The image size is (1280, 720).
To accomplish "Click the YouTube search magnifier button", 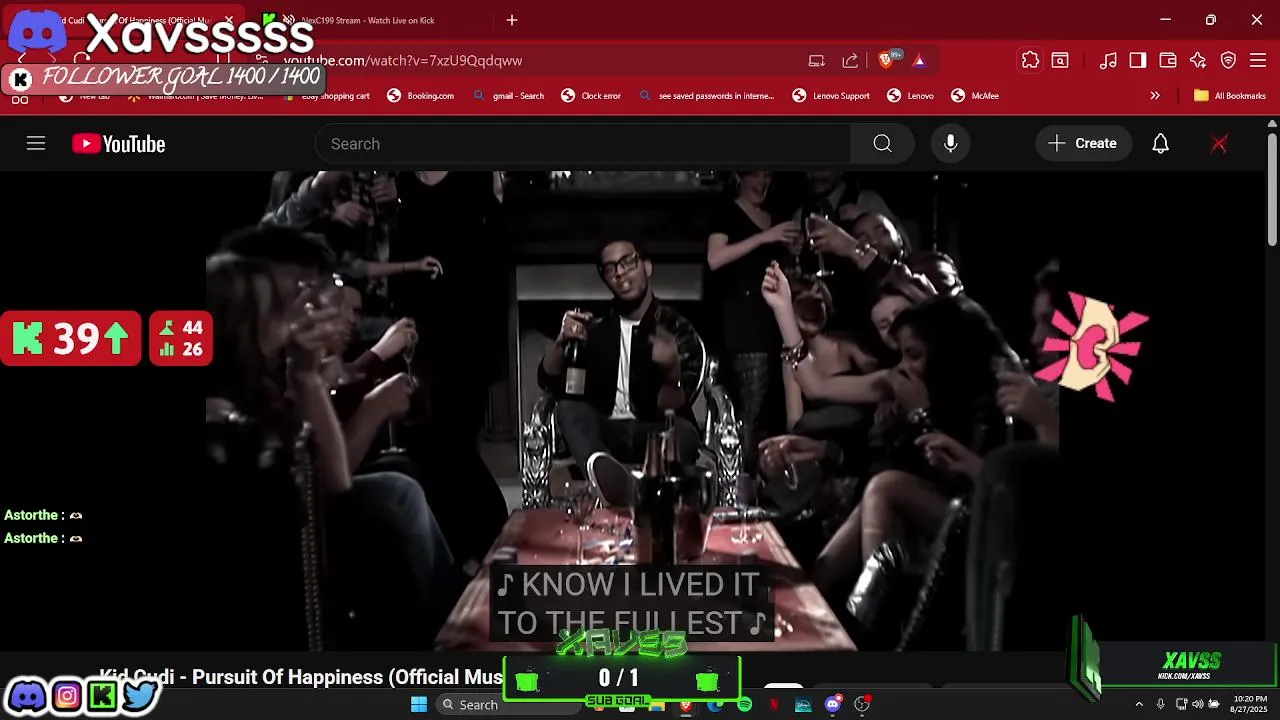I will point(882,144).
